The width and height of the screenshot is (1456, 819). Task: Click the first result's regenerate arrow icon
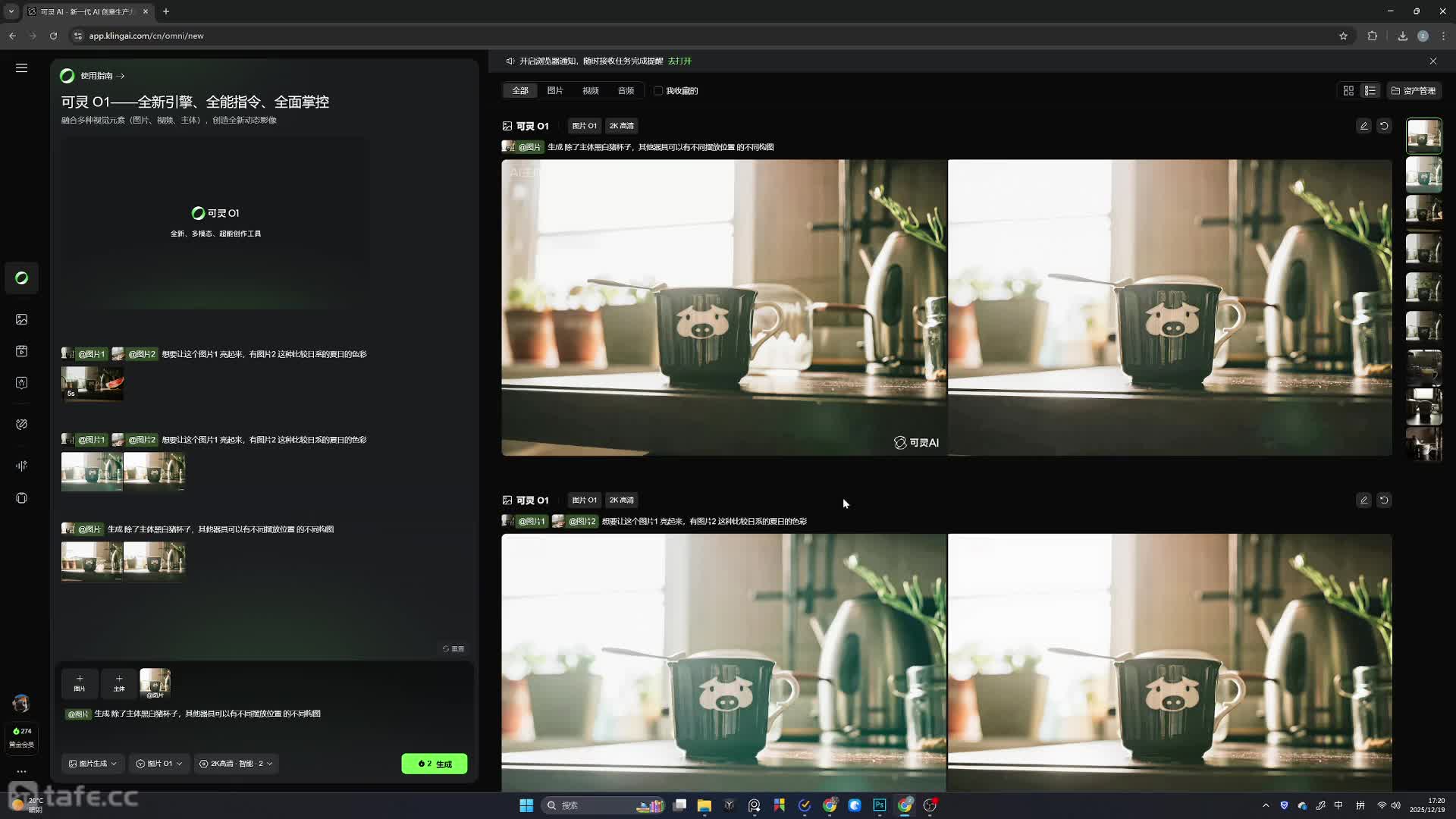(x=1384, y=126)
